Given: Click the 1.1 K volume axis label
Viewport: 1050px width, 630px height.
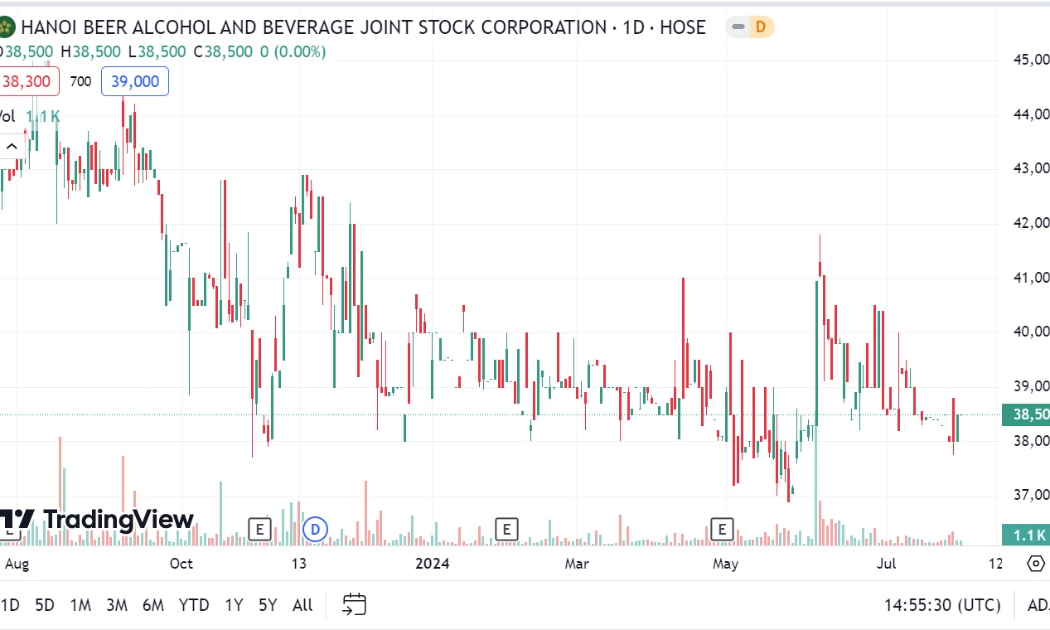Looking at the screenshot, I should [x=1027, y=535].
